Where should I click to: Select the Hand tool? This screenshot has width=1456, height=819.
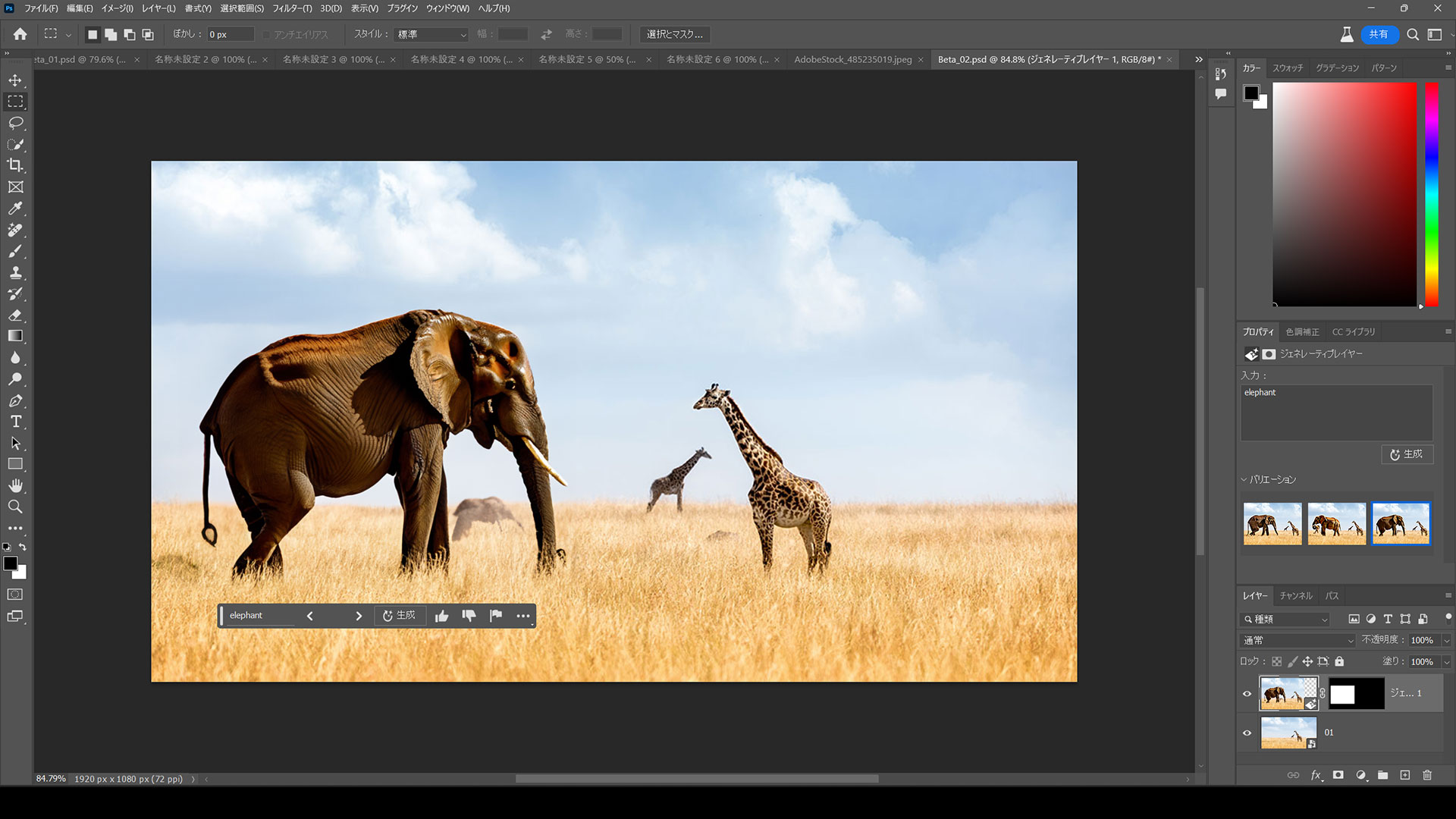coord(15,485)
